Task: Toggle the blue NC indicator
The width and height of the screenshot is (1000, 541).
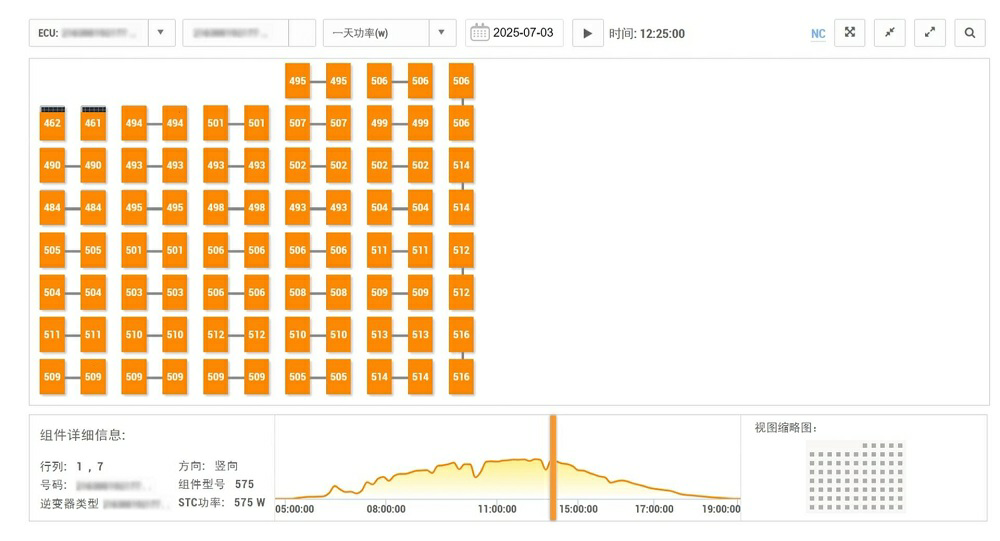Action: pos(818,34)
